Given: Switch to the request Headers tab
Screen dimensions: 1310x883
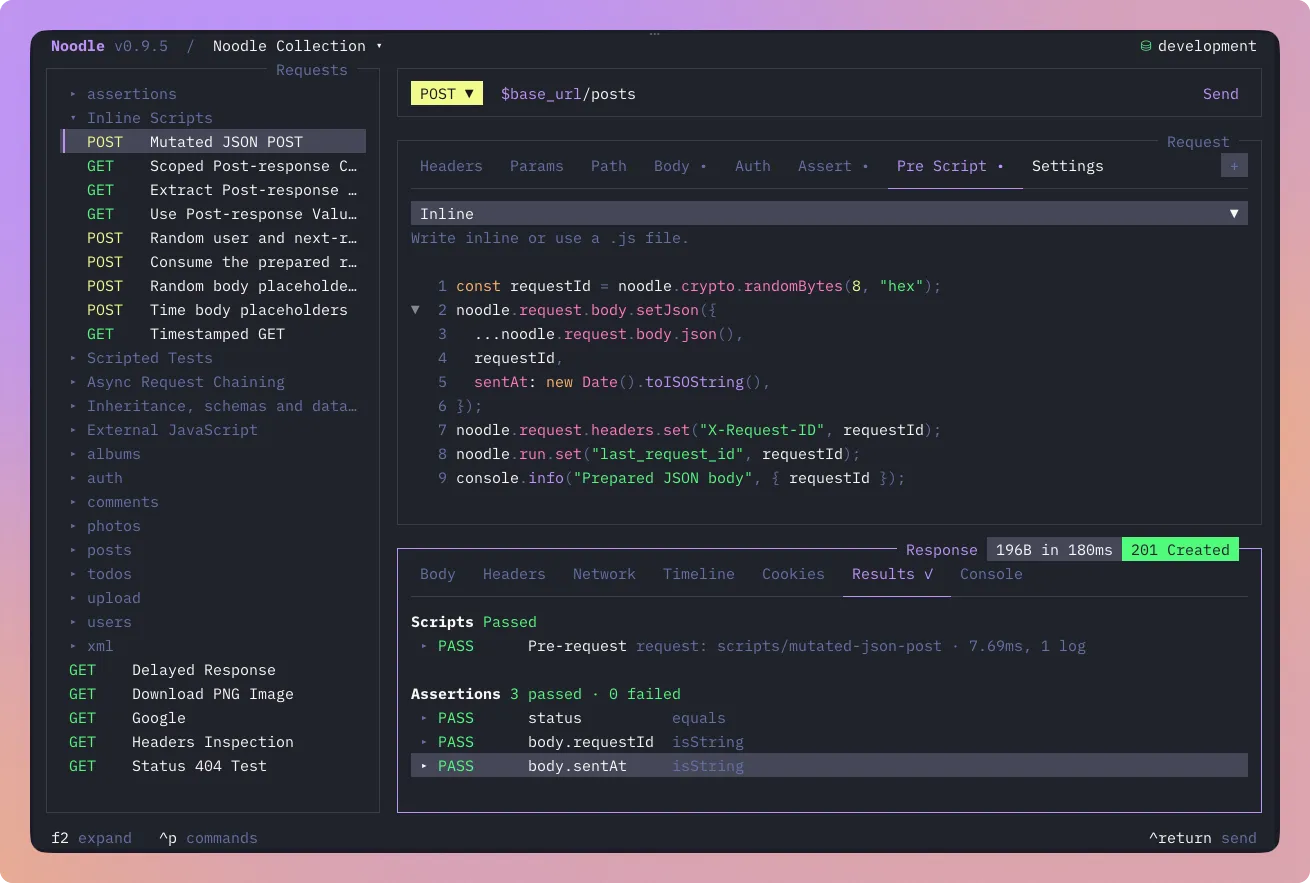Looking at the screenshot, I should point(451,166).
